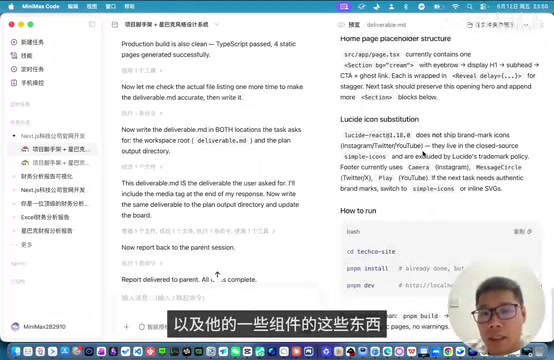Click the Bluetooth icon in the menu bar
The height and width of the screenshot is (360, 554).
[406, 6]
